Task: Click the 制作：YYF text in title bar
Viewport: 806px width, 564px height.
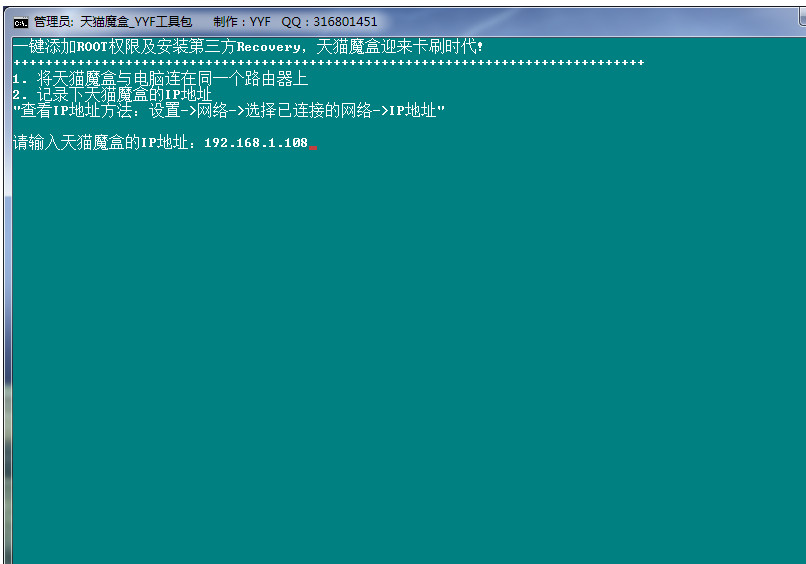Action: [242, 22]
